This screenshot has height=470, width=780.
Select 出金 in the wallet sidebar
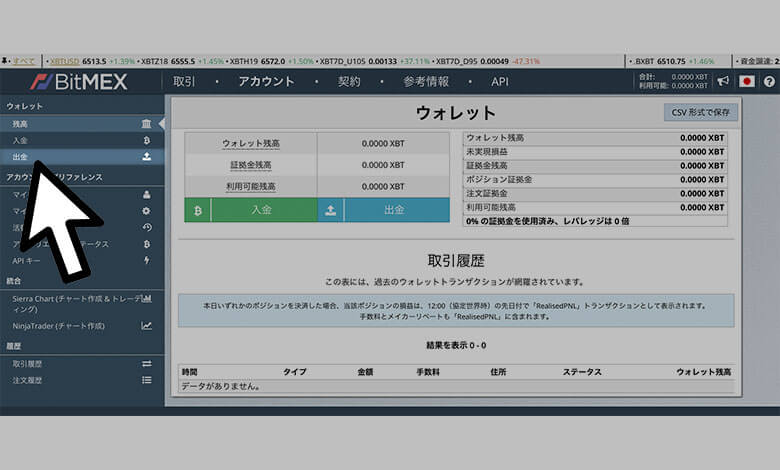click(82, 157)
